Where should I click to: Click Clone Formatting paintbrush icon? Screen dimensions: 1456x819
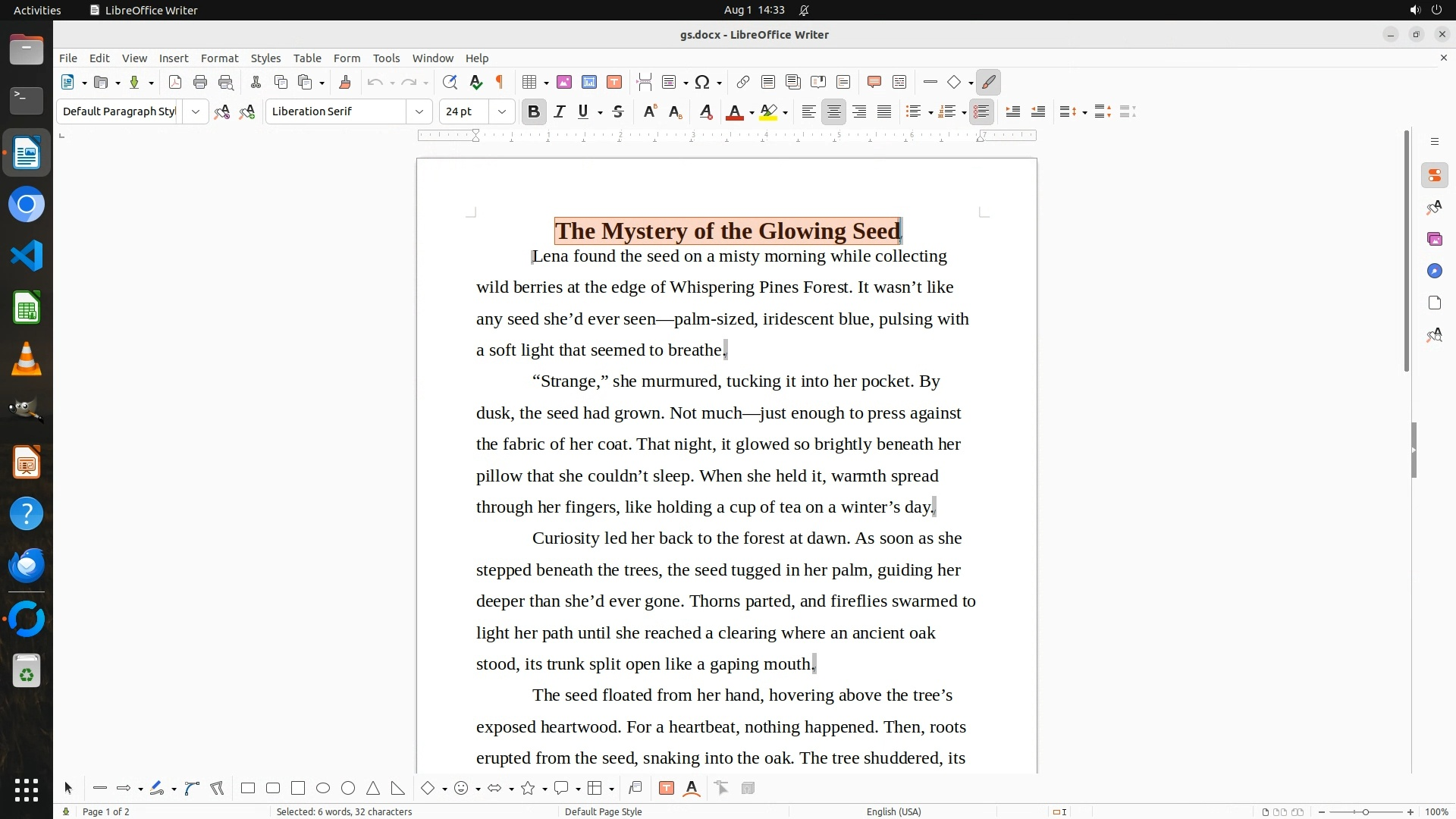[345, 83]
